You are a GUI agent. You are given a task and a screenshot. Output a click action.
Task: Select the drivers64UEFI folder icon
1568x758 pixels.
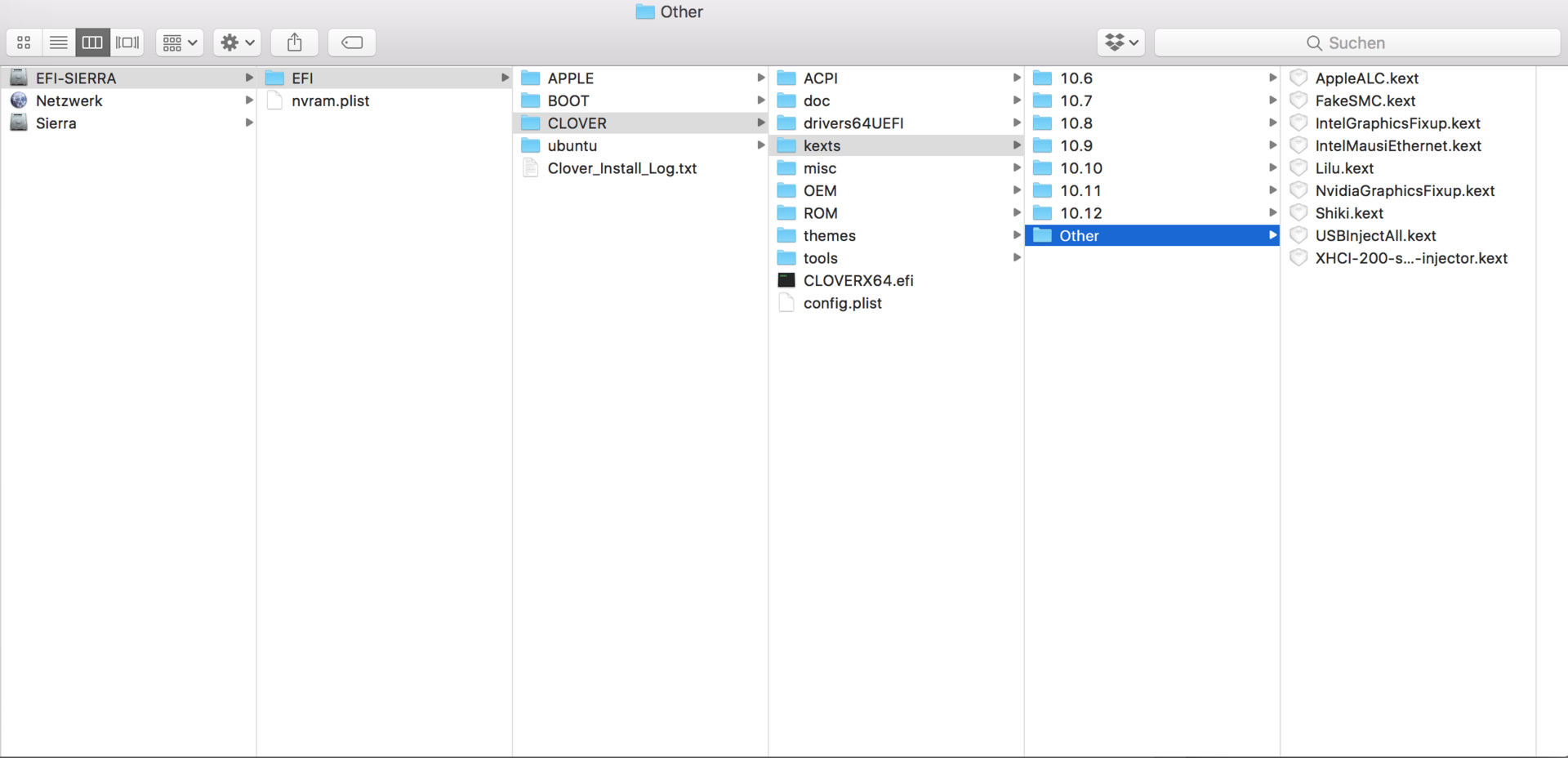(x=786, y=123)
